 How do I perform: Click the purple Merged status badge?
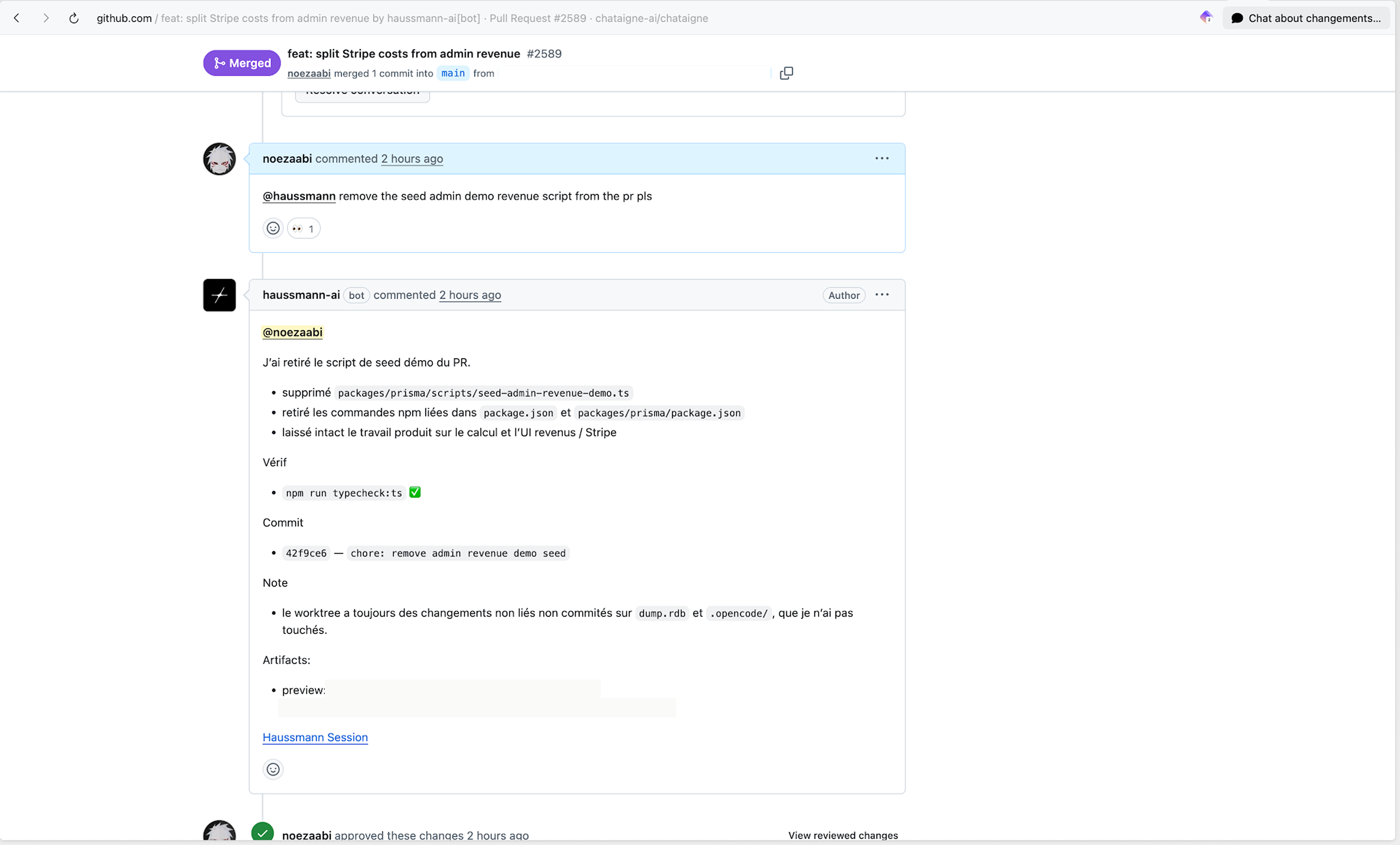242,63
